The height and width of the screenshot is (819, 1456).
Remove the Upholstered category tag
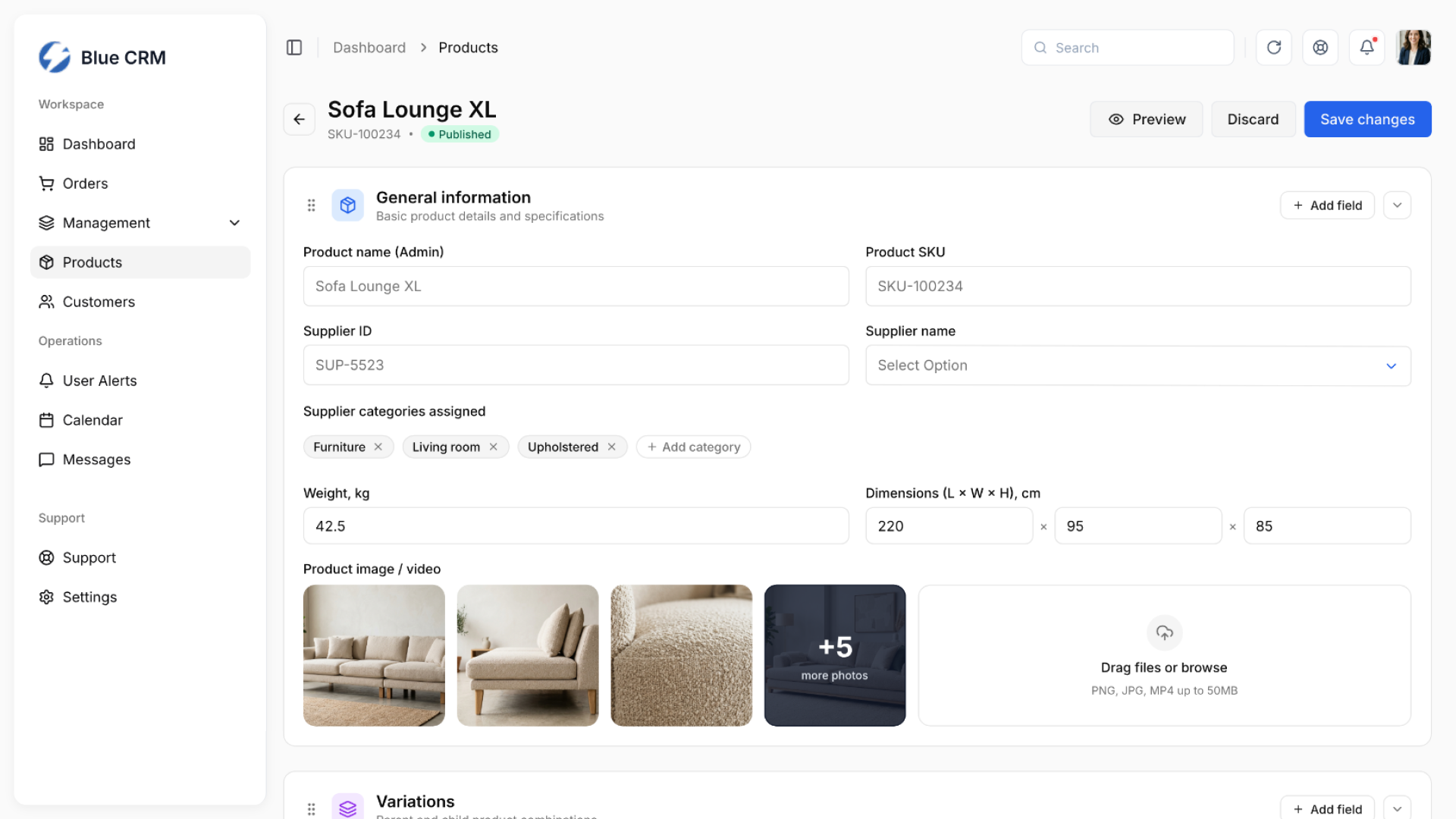[x=611, y=447]
